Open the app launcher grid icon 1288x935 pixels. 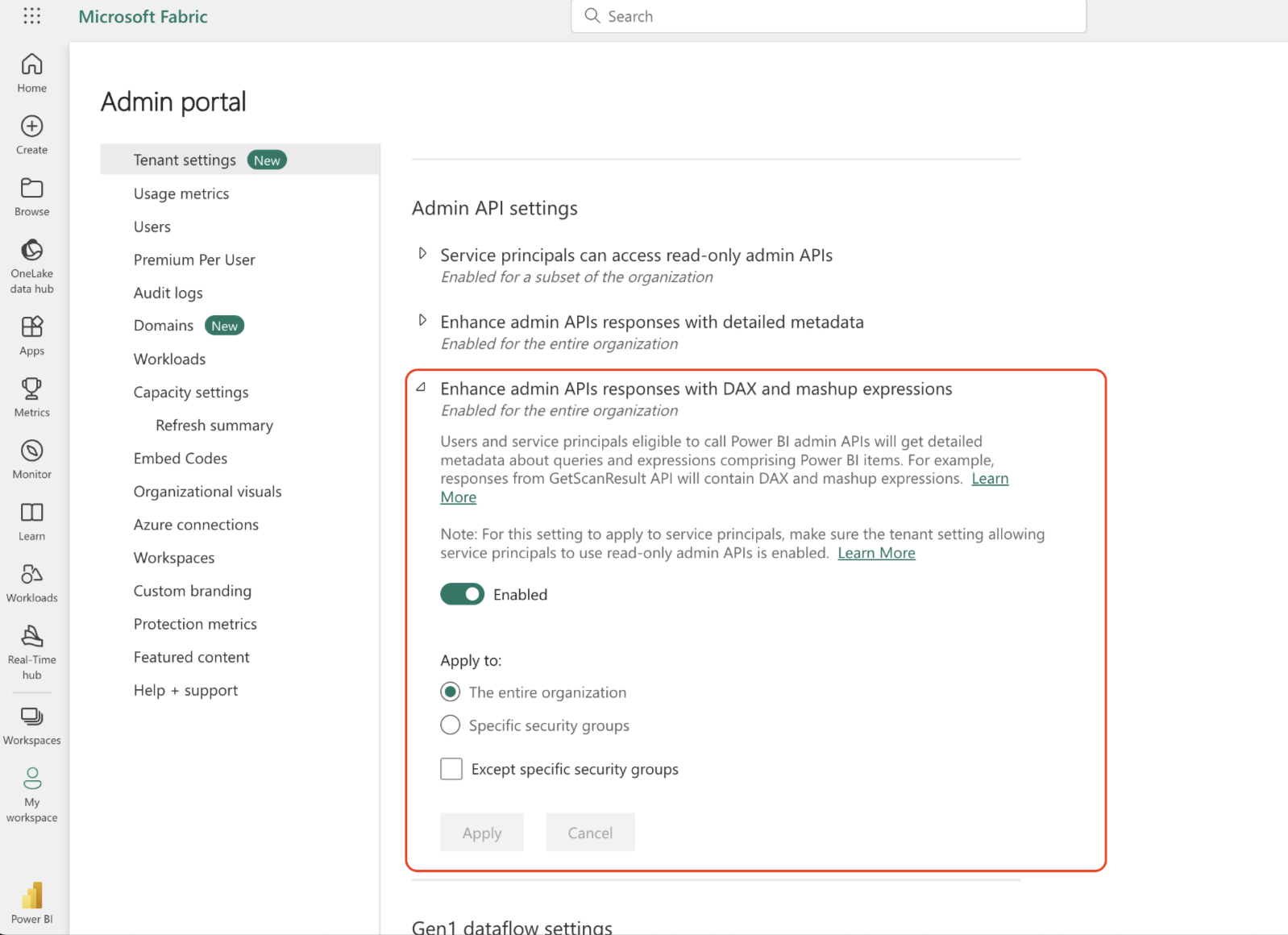[31, 16]
